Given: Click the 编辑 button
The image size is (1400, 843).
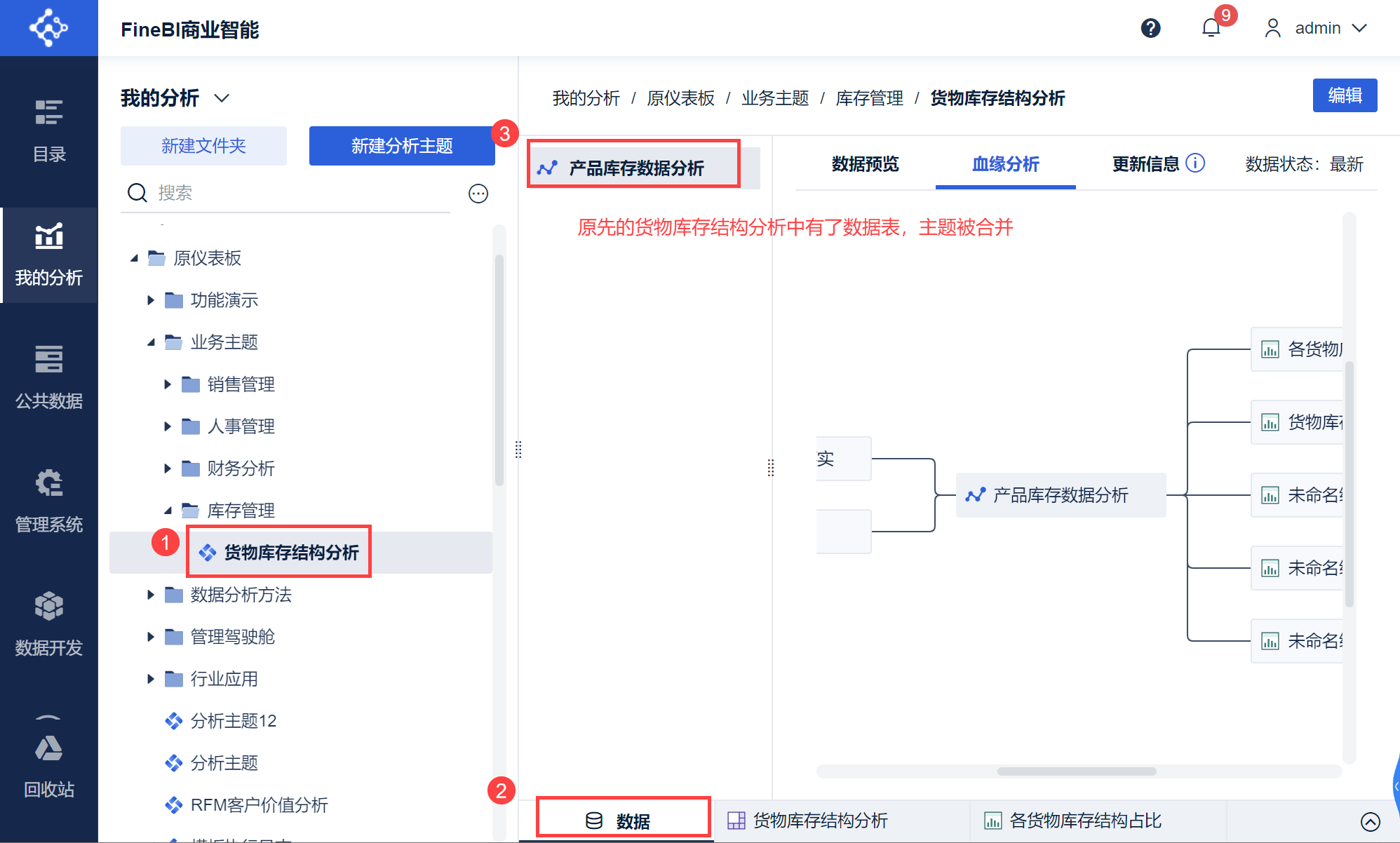Looking at the screenshot, I should 1345,95.
